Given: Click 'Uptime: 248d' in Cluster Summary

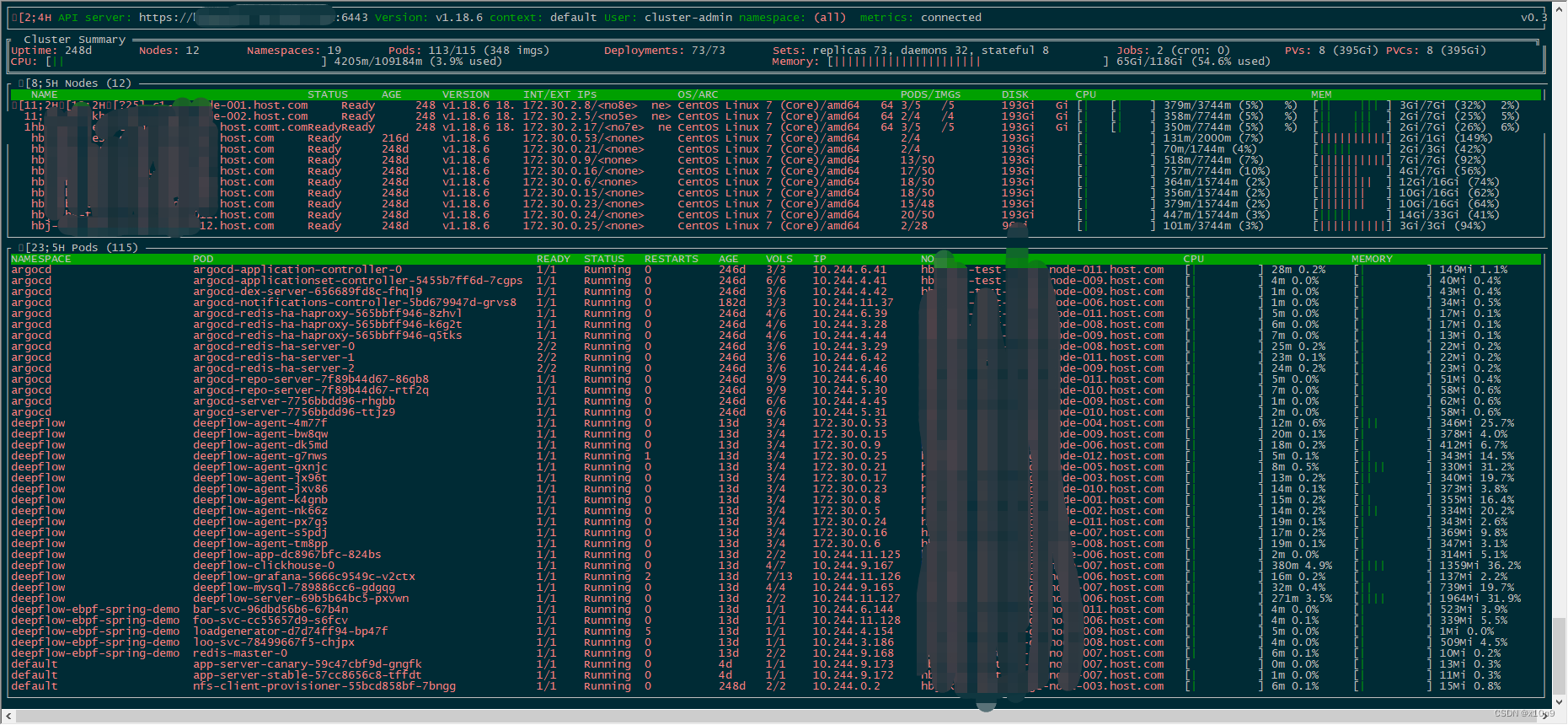Looking at the screenshot, I should pyautogui.click(x=51, y=51).
